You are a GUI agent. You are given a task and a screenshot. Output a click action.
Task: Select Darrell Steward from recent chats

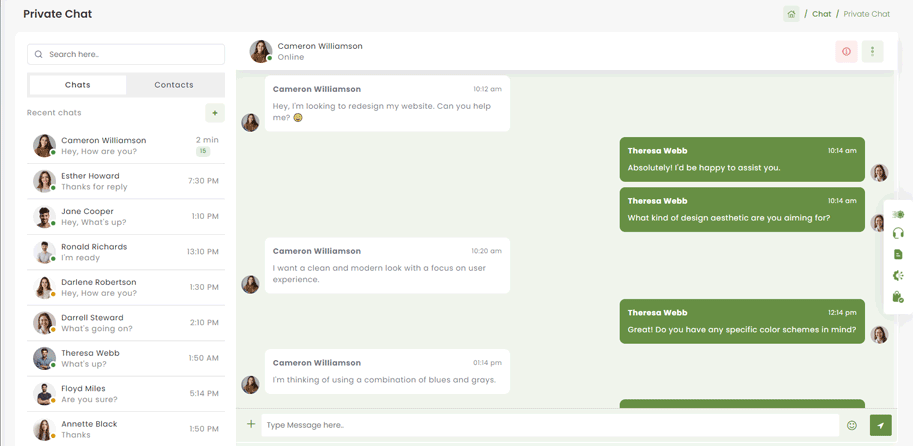click(x=126, y=323)
